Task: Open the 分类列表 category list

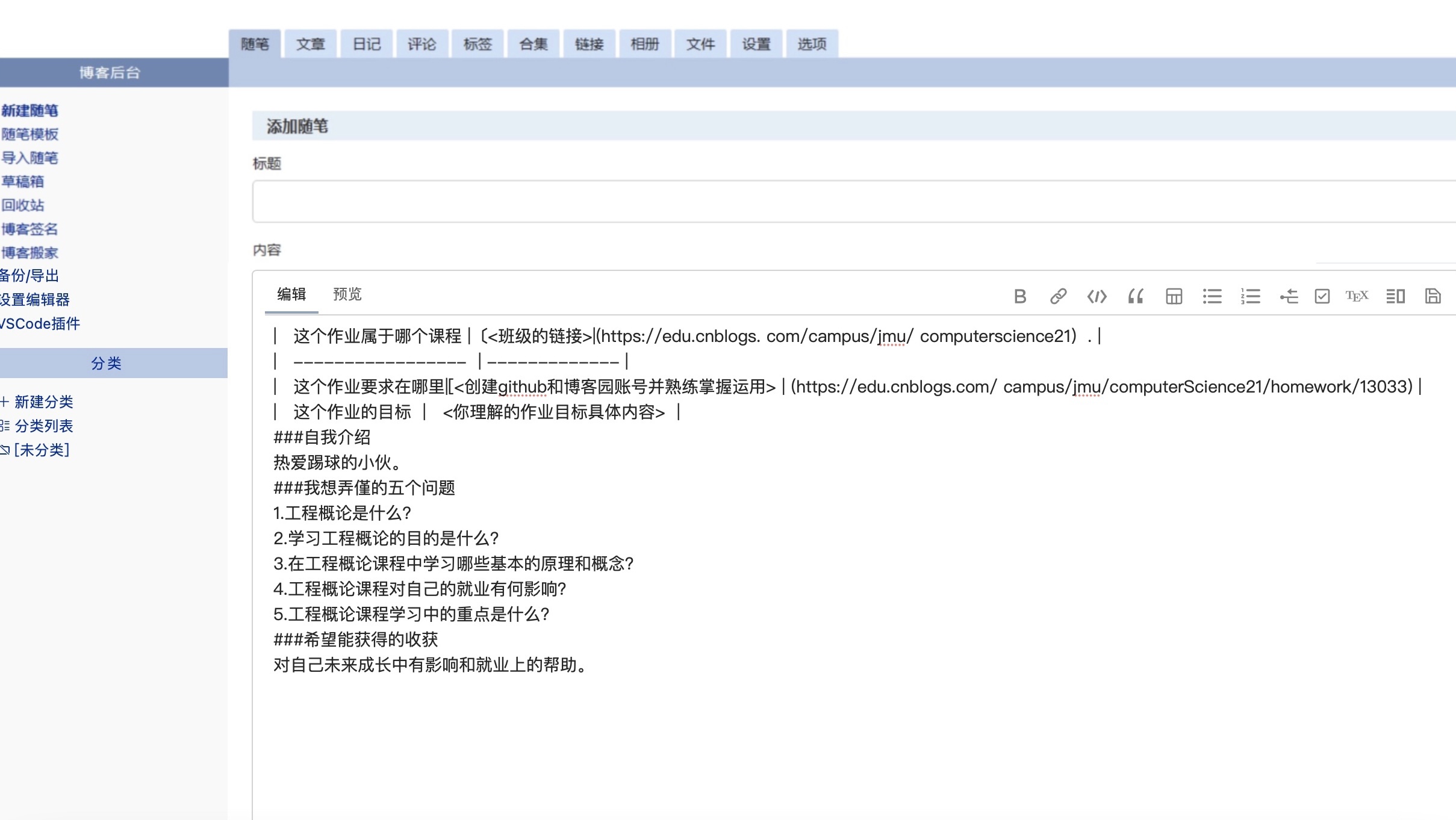Action: click(x=43, y=426)
